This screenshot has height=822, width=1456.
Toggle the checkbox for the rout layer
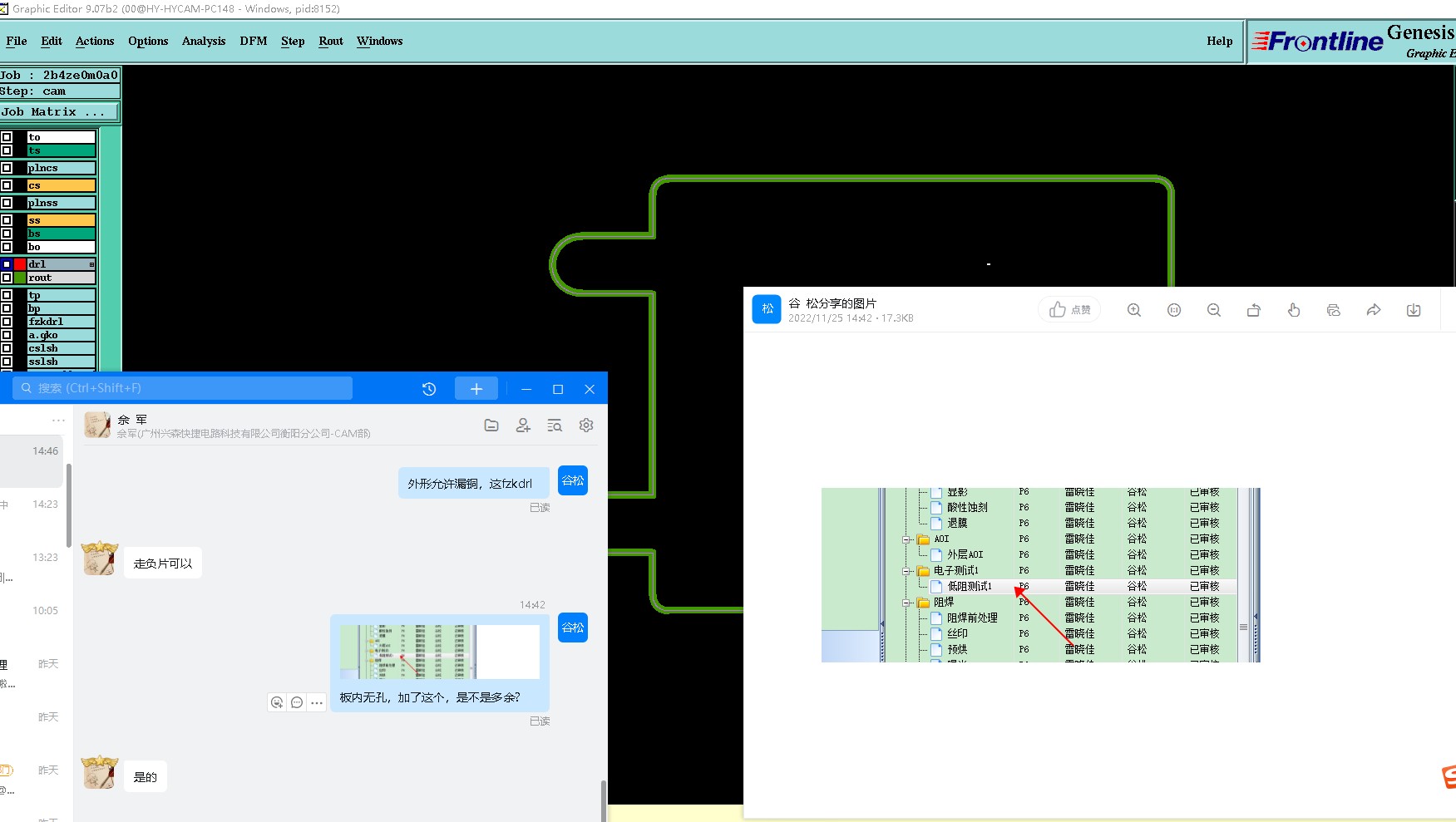point(7,278)
